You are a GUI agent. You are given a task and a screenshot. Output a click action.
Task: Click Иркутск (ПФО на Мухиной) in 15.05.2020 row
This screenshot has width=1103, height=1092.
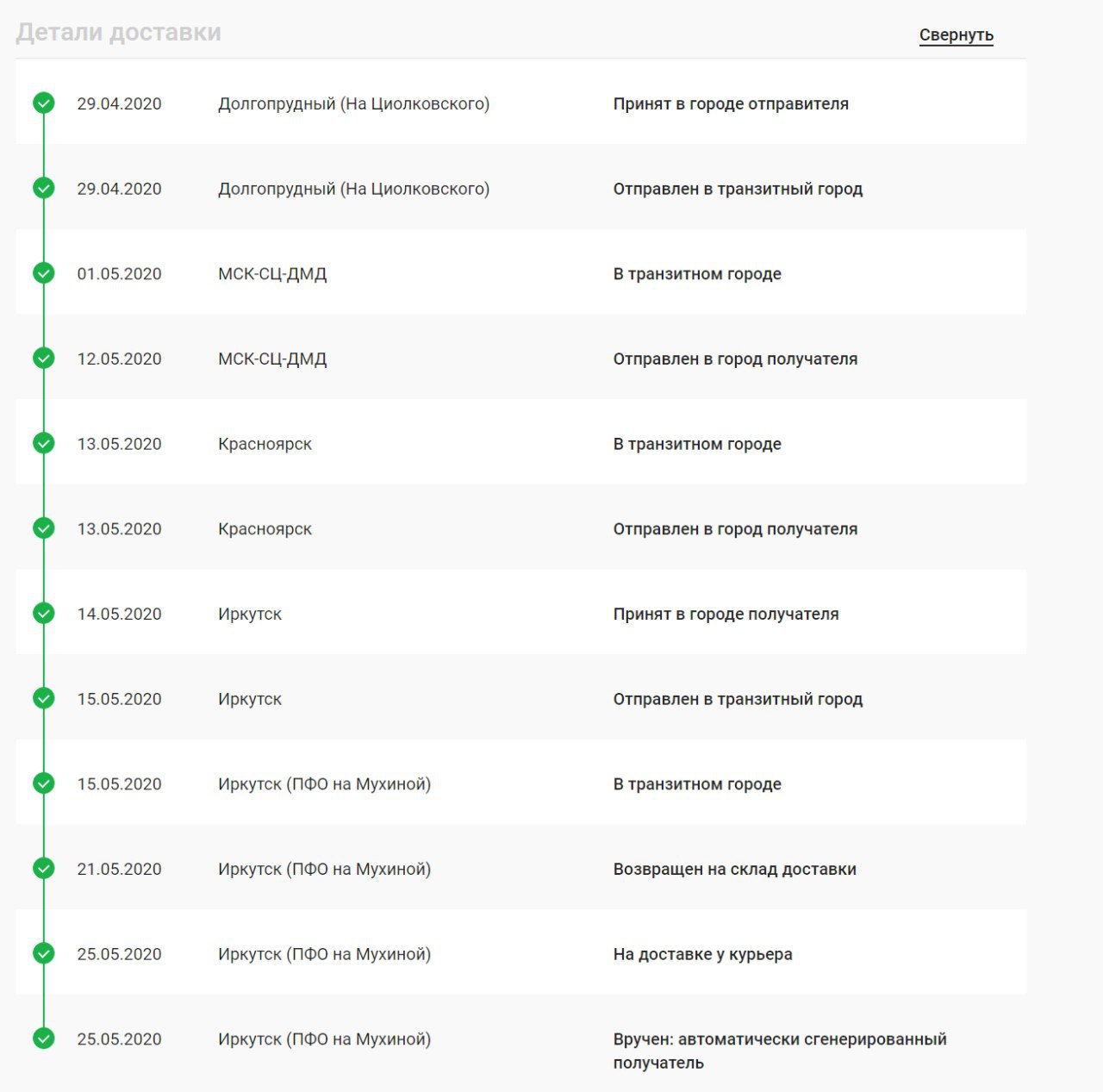[324, 784]
